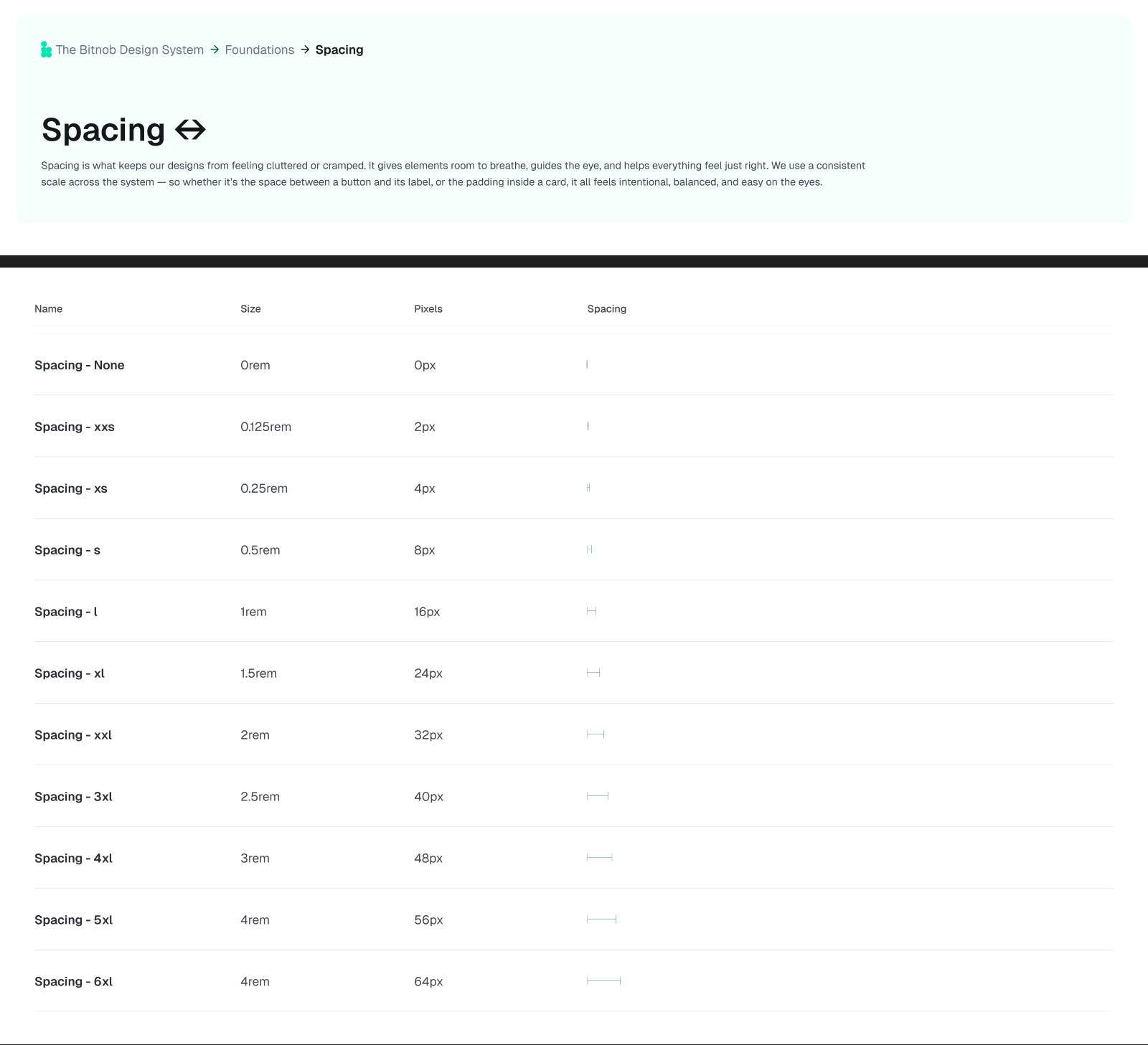Select the Spacing - xl row name
This screenshot has height=1045, width=1148.
(x=70, y=673)
